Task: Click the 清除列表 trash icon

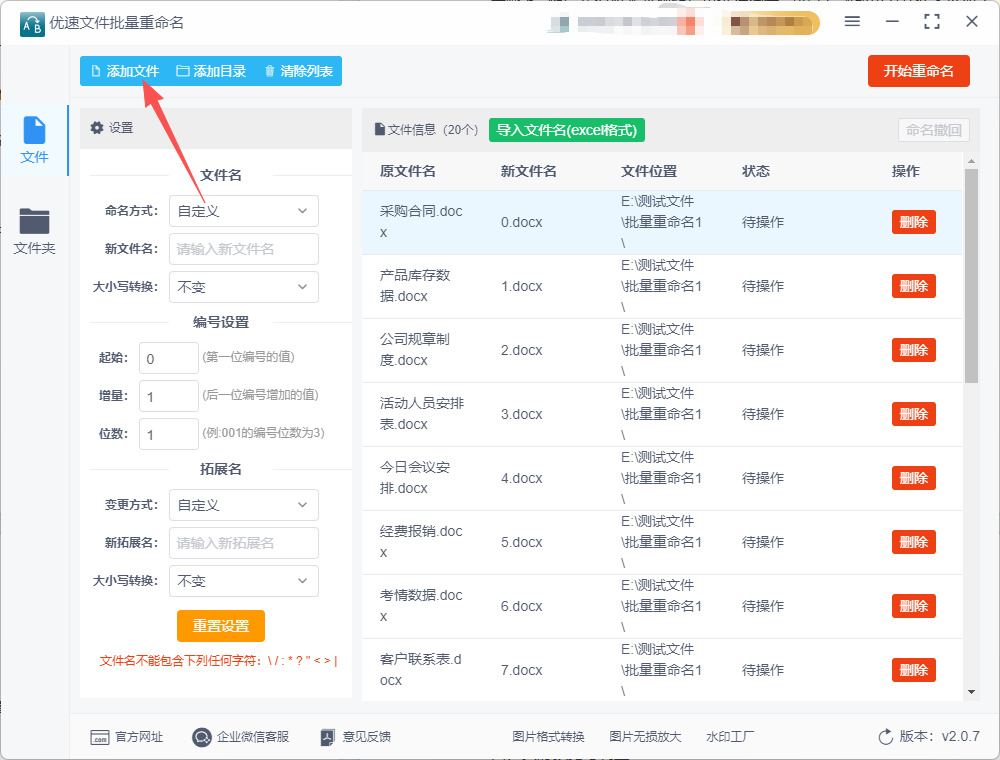Action: tap(269, 71)
